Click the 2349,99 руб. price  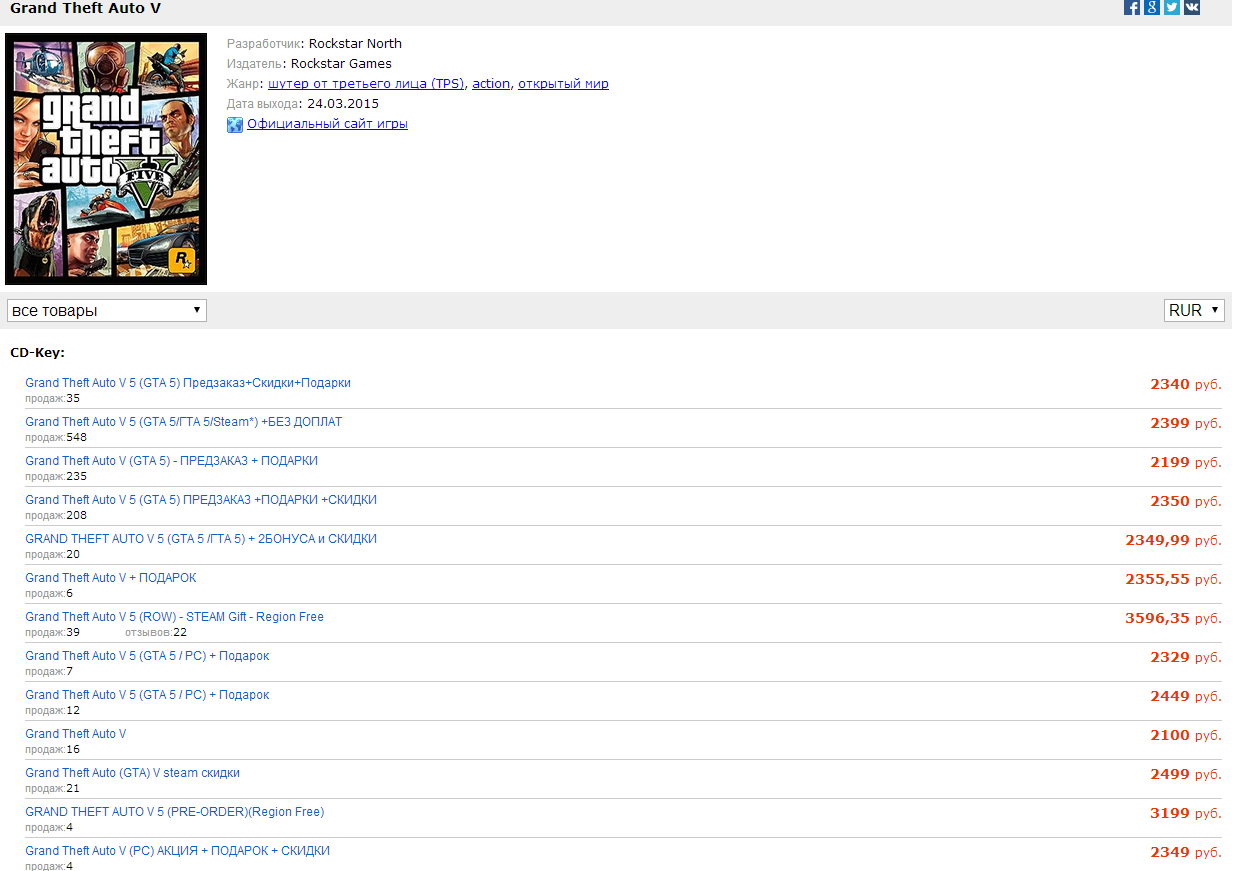[x=1174, y=540]
